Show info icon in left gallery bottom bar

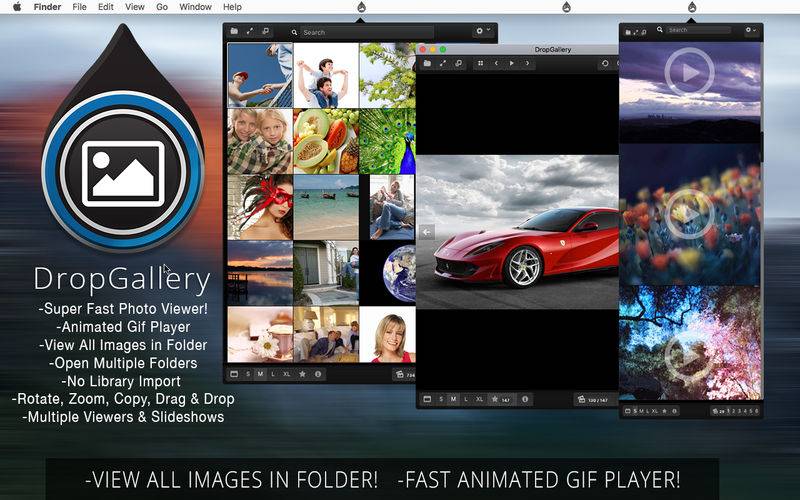click(318, 374)
